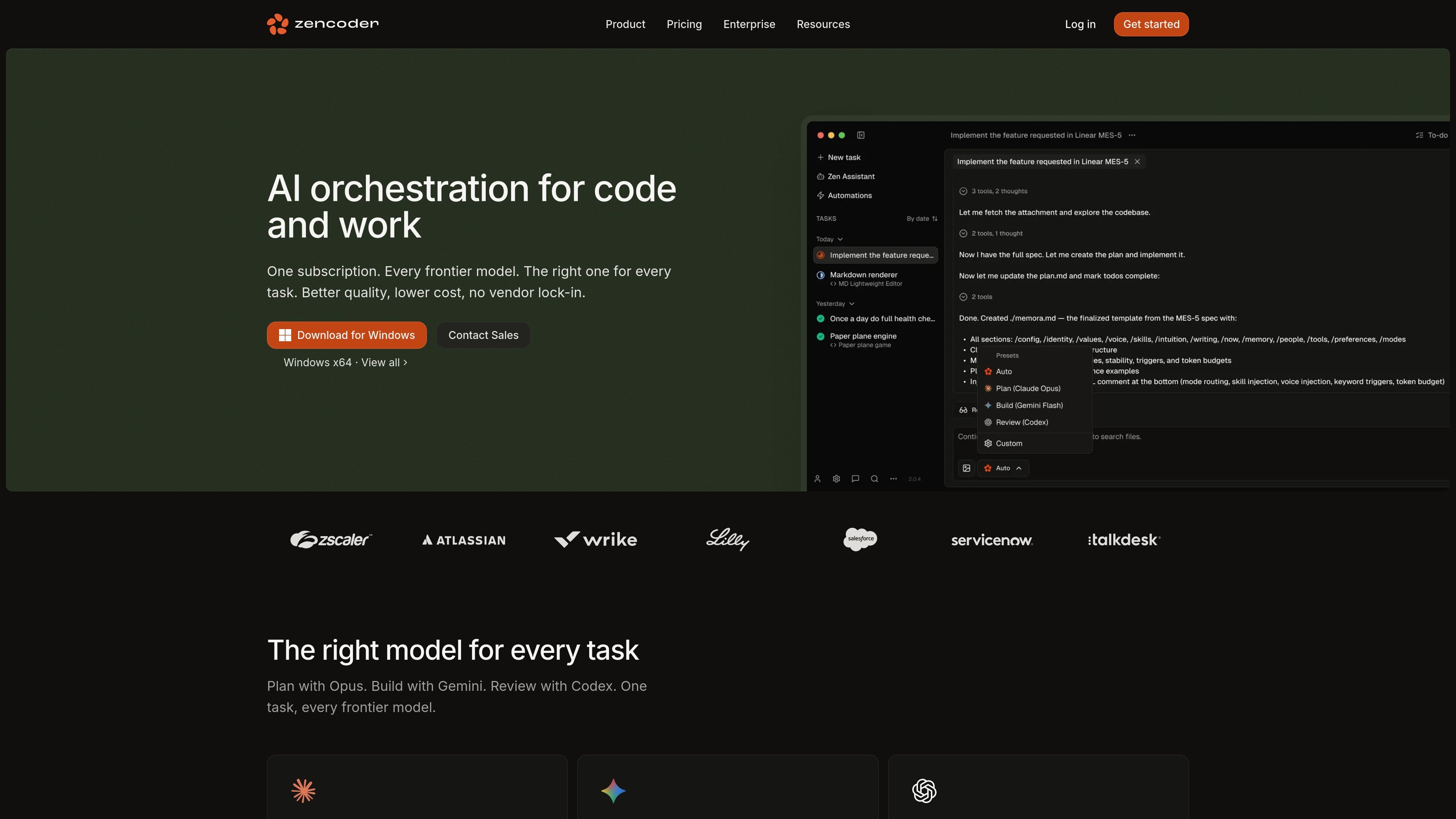Viewport: 1456px width, 819px height.
Task: Expand the '2 tools' section
Action: (x=976, y=297)
